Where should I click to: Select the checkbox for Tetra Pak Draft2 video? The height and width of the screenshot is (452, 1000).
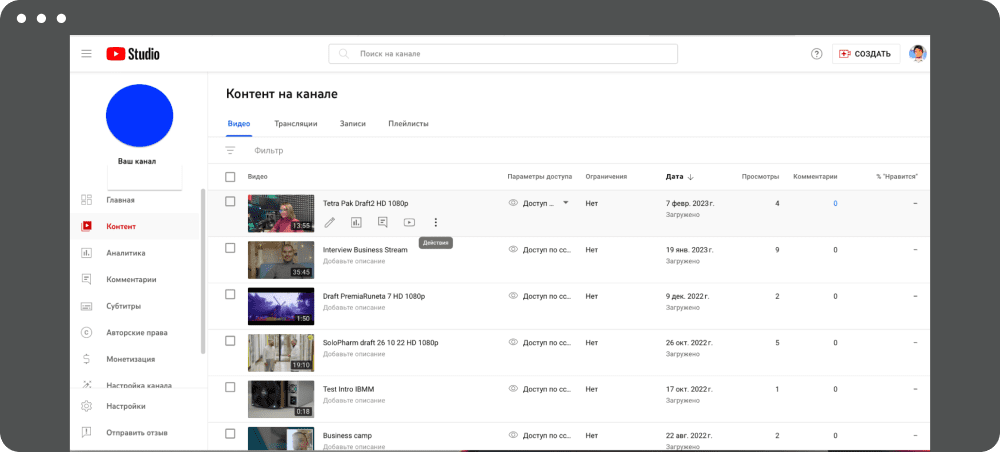[x=230, y=201]
